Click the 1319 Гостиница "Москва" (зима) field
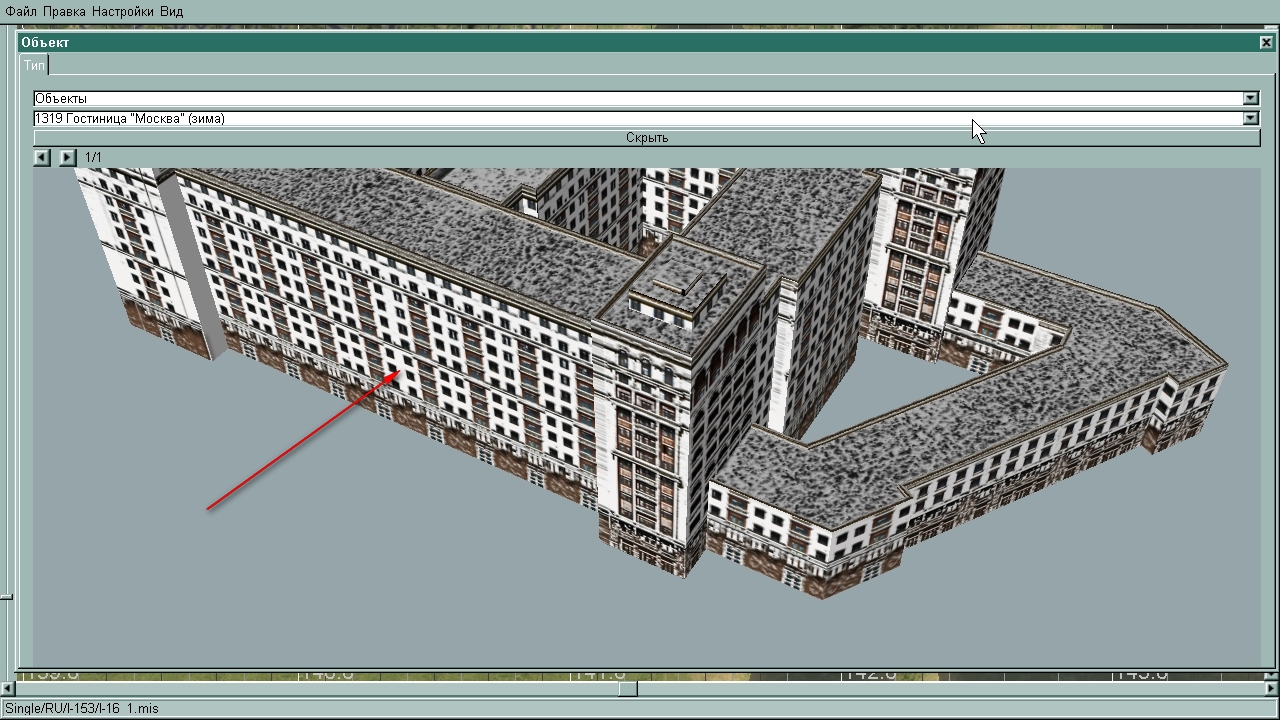The height and width of the screenshot is (720, 1280). 638,118
